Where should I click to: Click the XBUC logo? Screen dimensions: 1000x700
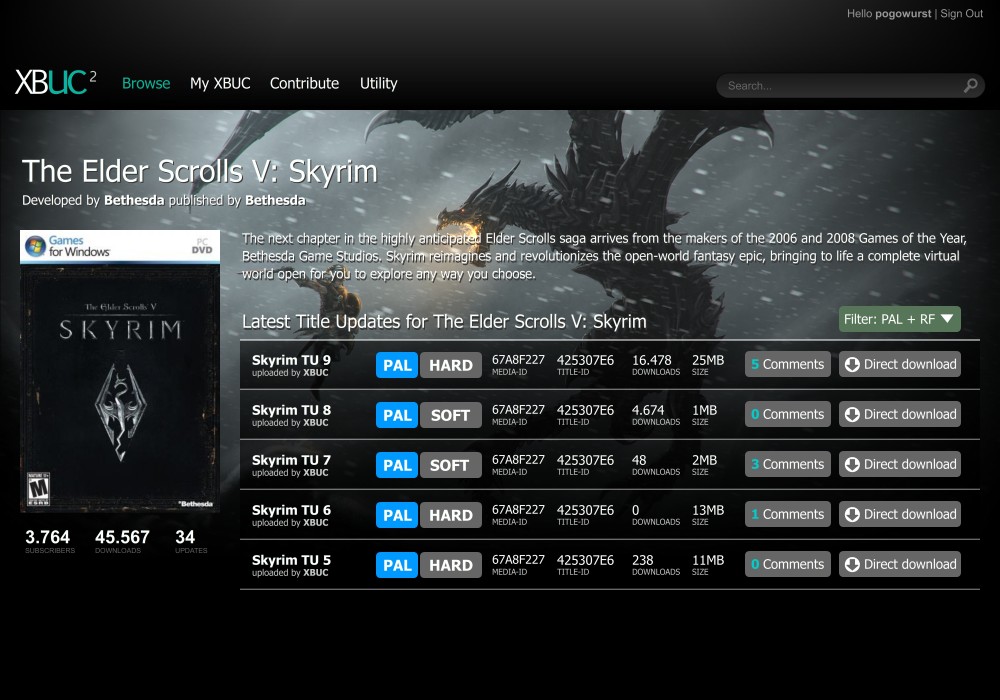click(56, 83)
